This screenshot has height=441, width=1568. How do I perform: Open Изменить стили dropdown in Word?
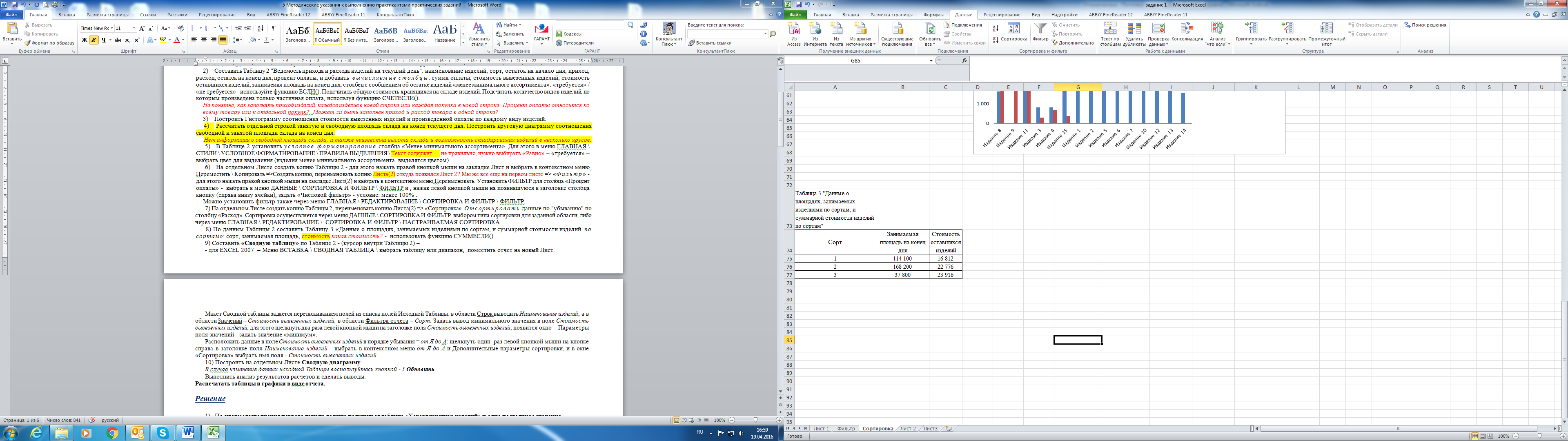pyautogui.click(x=479, y=34)
